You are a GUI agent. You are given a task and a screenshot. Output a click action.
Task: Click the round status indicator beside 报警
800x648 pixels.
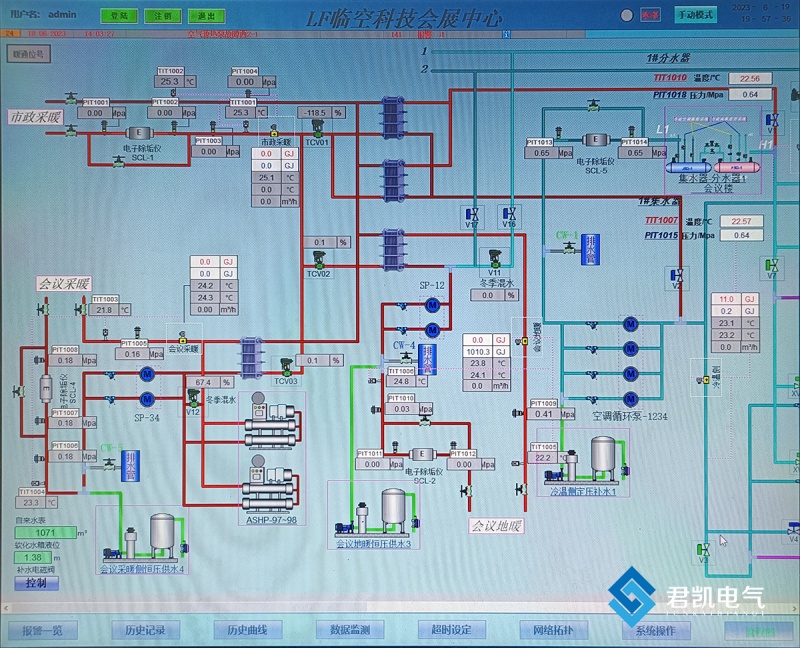pyautogui.click(x=627, y=15)
